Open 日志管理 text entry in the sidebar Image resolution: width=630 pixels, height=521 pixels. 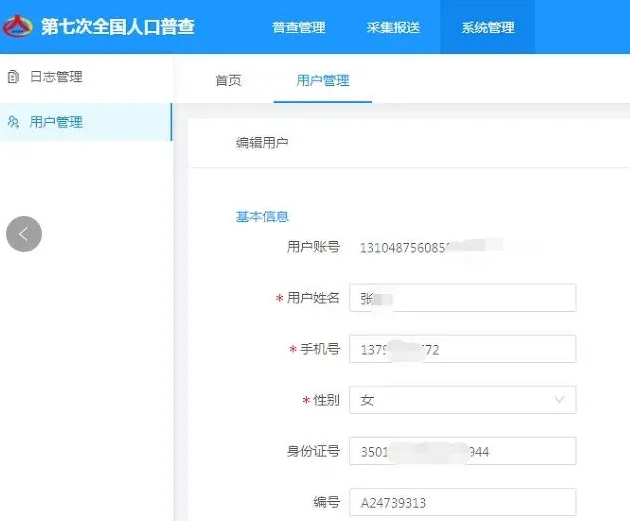click(x=56, y=77)
